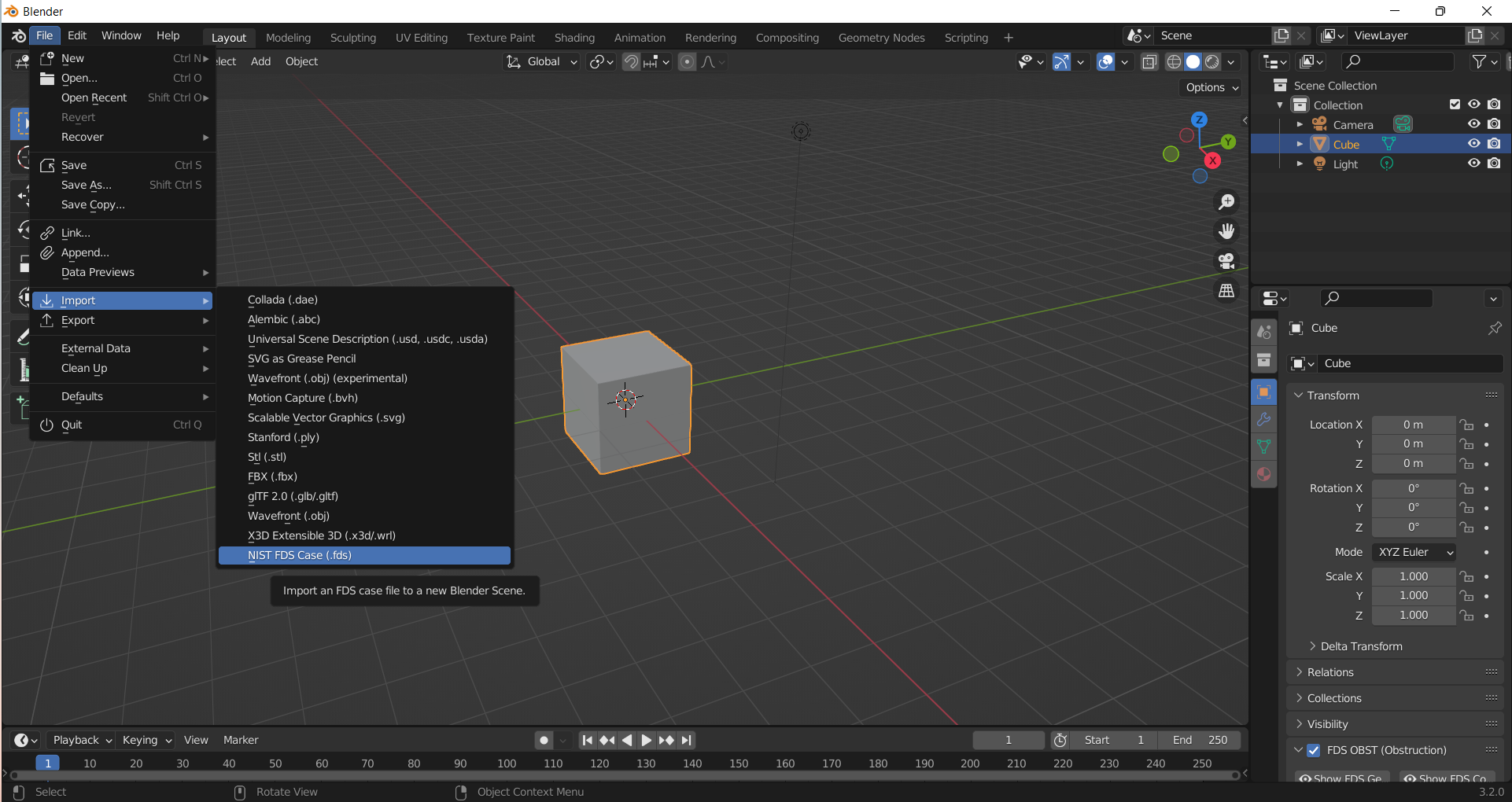Uncheck the FDS OBST (Obstruction) checkbox
The height and width of the screenshot is (802, 1512).
[x=1313, y=750]
